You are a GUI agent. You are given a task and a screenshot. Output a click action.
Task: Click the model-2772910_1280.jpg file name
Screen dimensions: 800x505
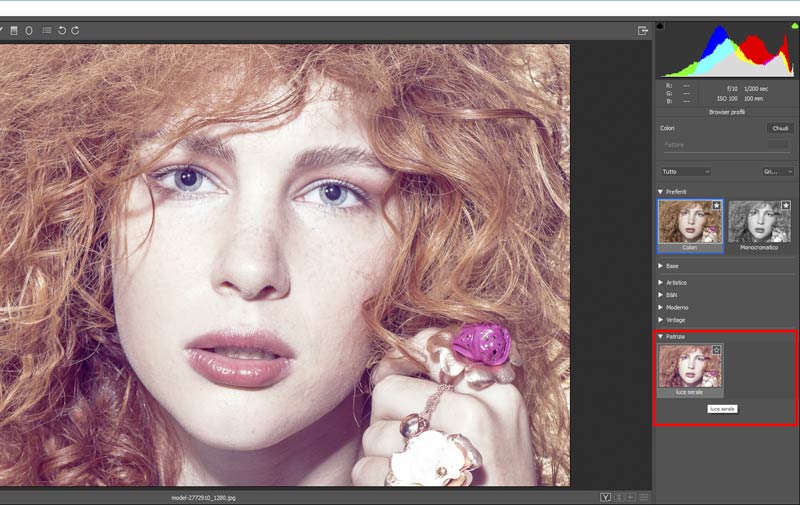point(204,498)
